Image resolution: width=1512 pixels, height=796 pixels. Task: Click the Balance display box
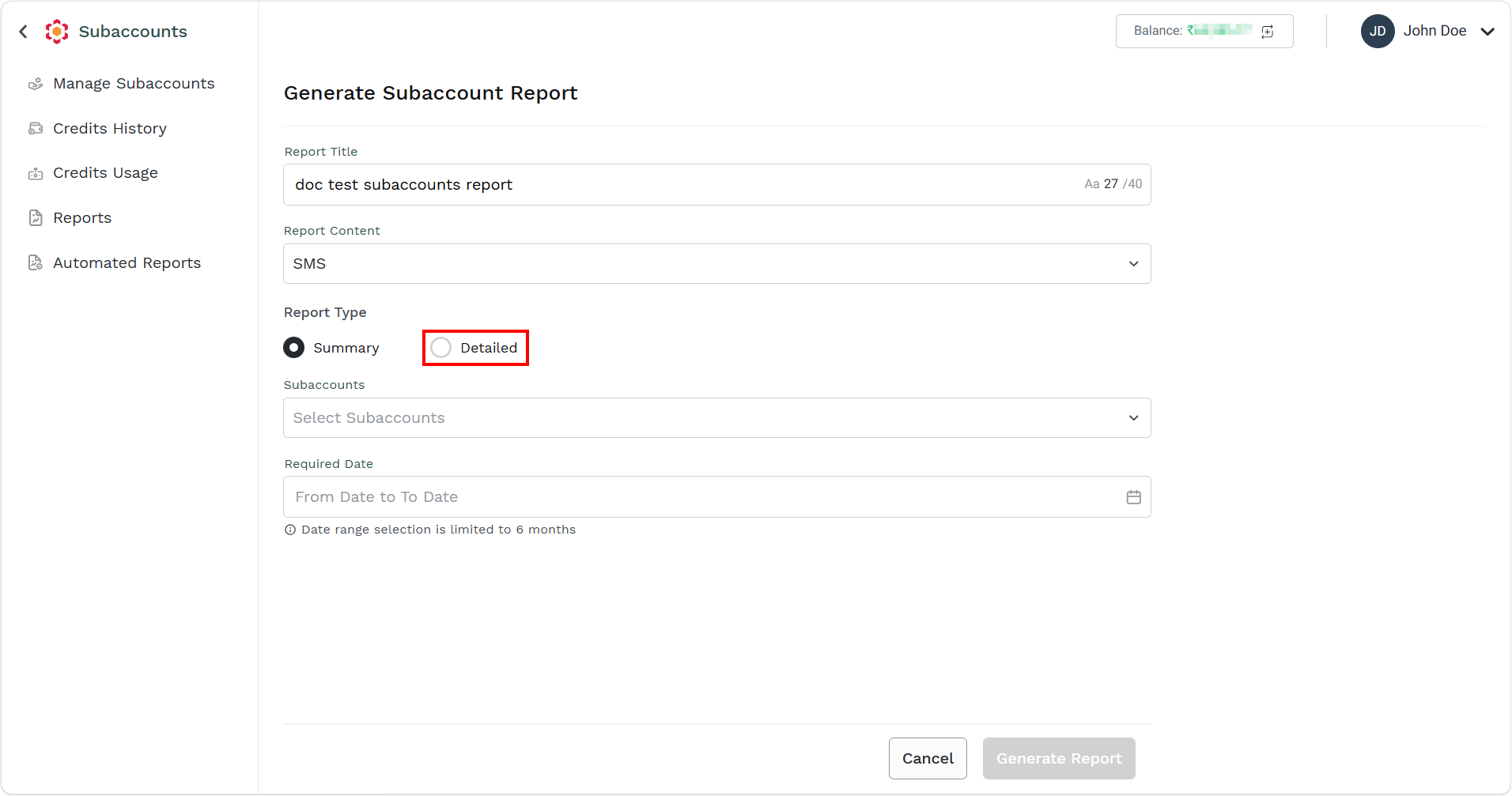tap(1204, 32)
